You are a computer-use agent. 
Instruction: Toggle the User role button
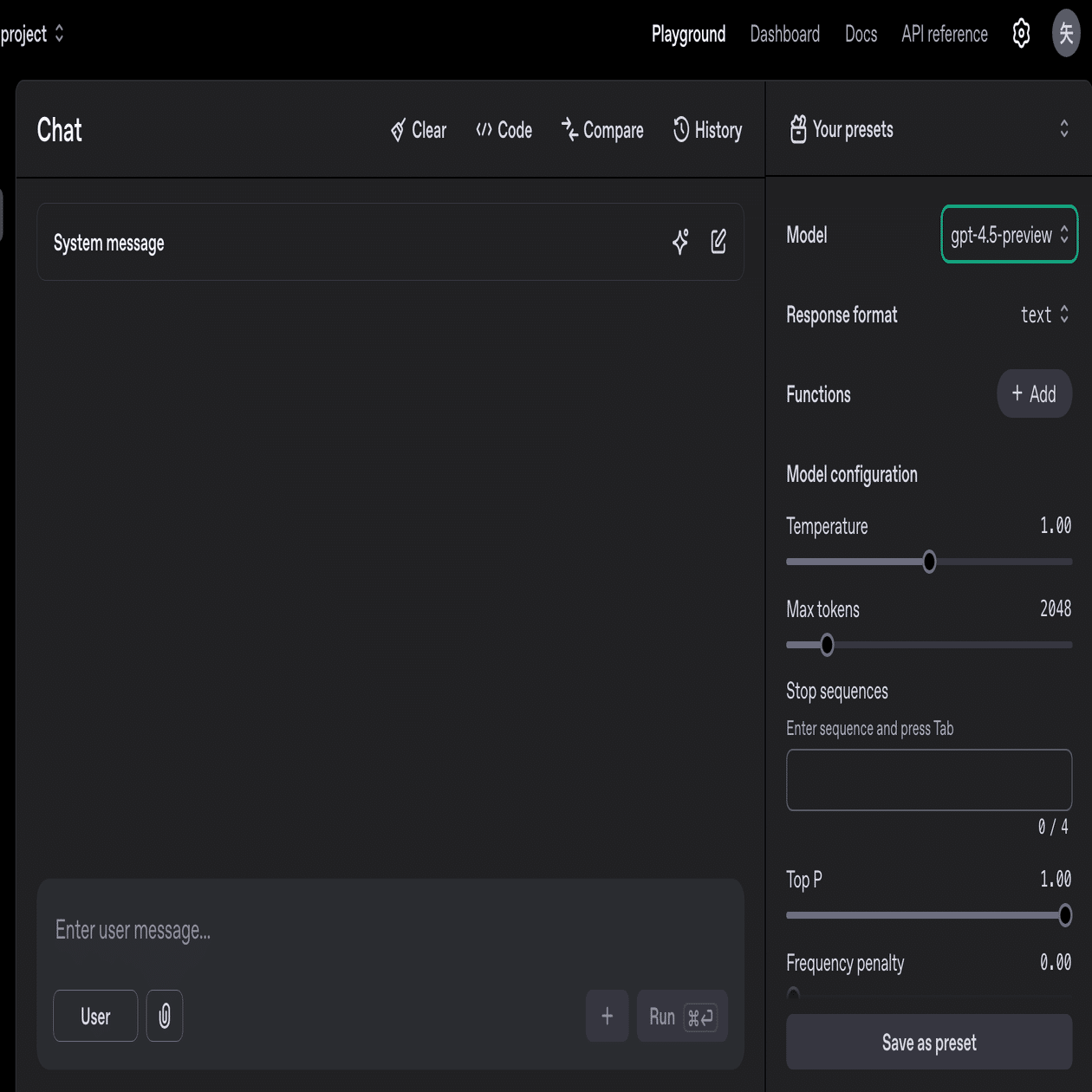[x=95, y=1016]
